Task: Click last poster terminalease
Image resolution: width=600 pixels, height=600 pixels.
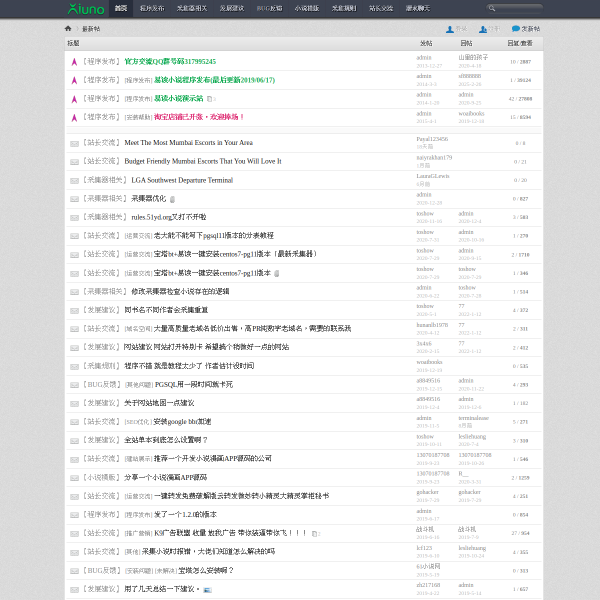Action: click(x=473, y=418)
